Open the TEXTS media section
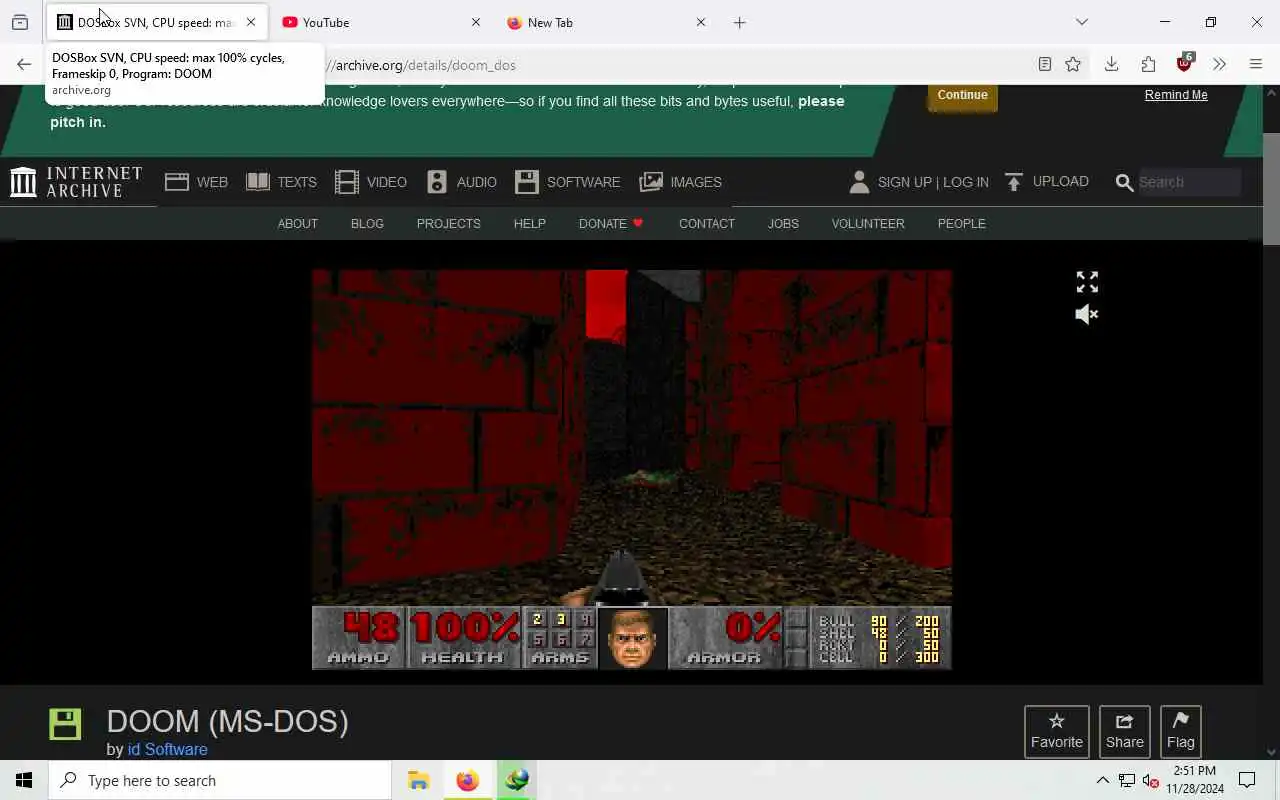The width and height of the screenshot is (1280, 800). [x=281, y=182]
